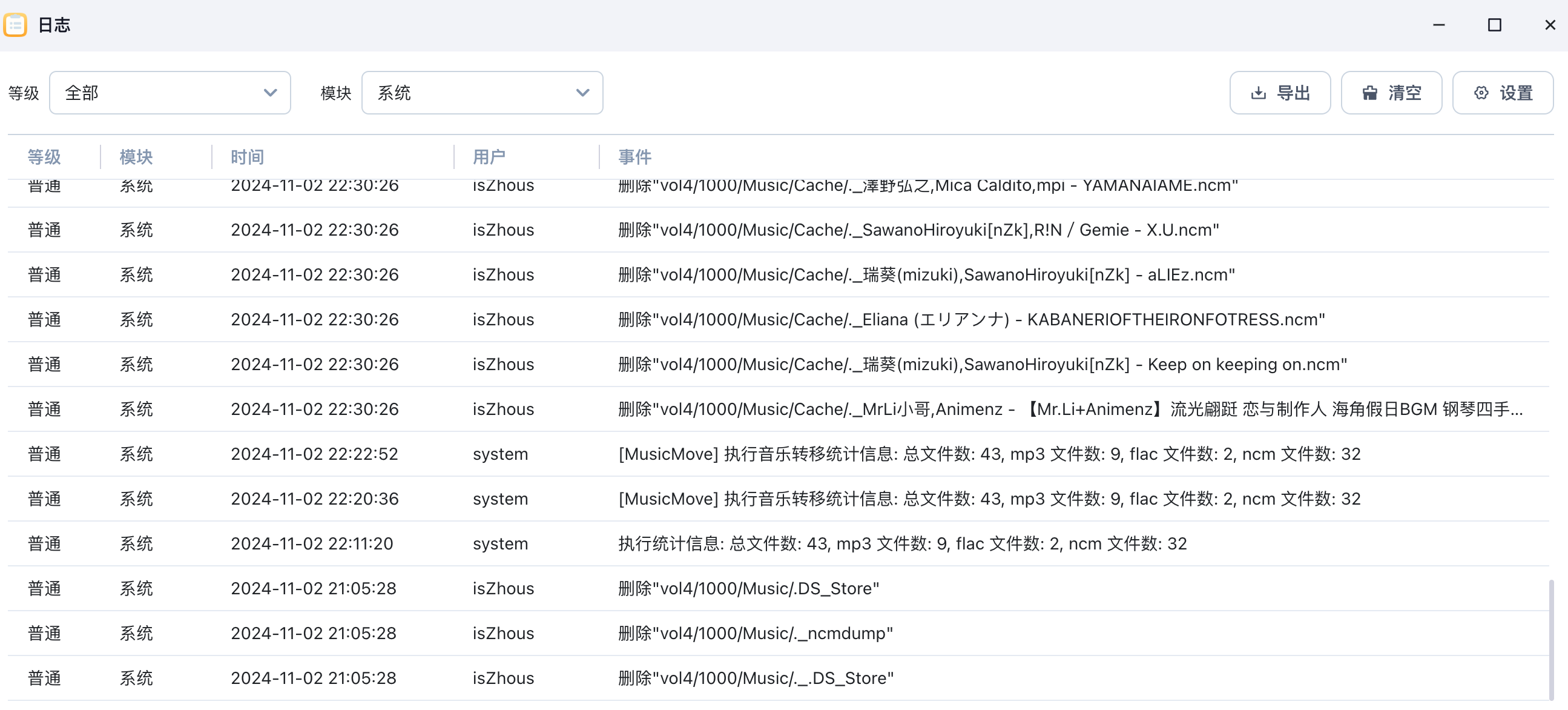Open the 等级 level dropdown showing 全部
The height and width of the screenshot is (710, 1568).
point(170,93)
